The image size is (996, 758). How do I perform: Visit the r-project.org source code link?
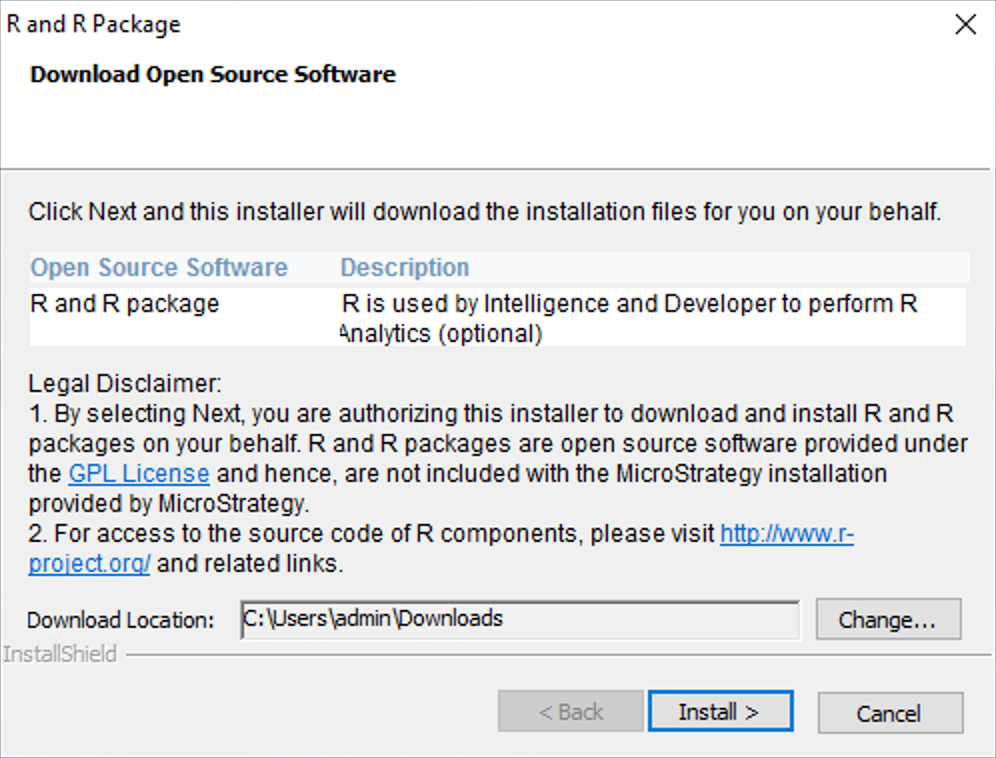(x=786, y=533)
